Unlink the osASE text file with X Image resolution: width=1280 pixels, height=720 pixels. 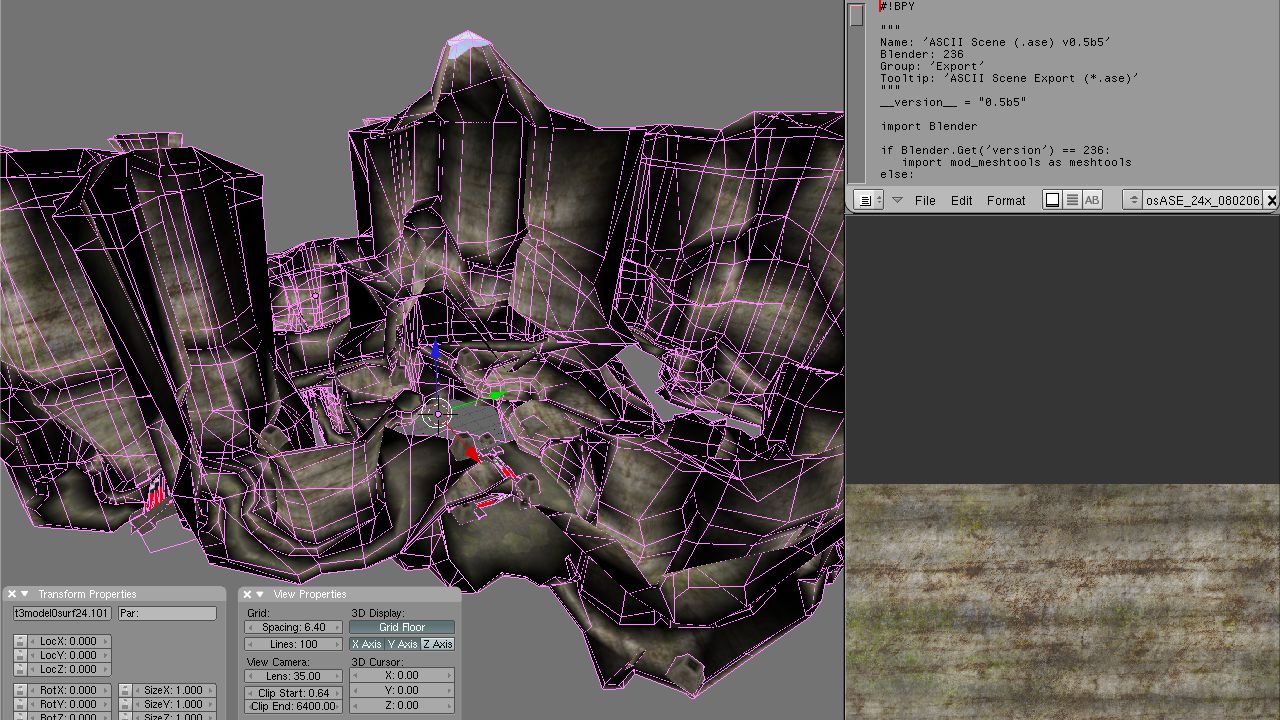point(1271,200)
